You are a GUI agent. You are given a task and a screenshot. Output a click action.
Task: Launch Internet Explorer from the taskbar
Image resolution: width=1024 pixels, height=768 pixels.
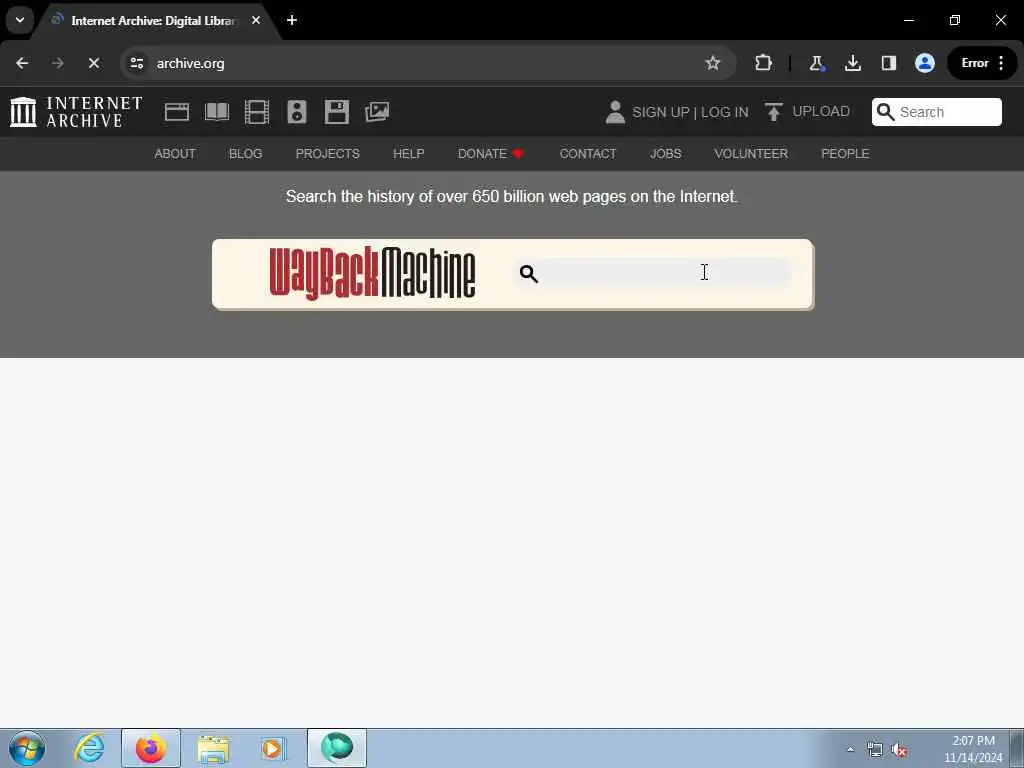(89, 748)
